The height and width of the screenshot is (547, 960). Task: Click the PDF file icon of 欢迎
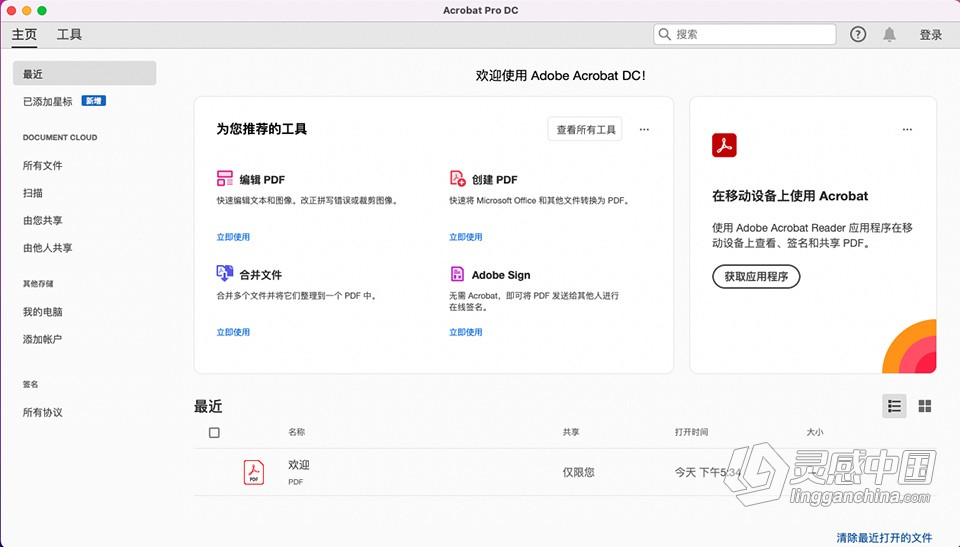coord(253,472)
